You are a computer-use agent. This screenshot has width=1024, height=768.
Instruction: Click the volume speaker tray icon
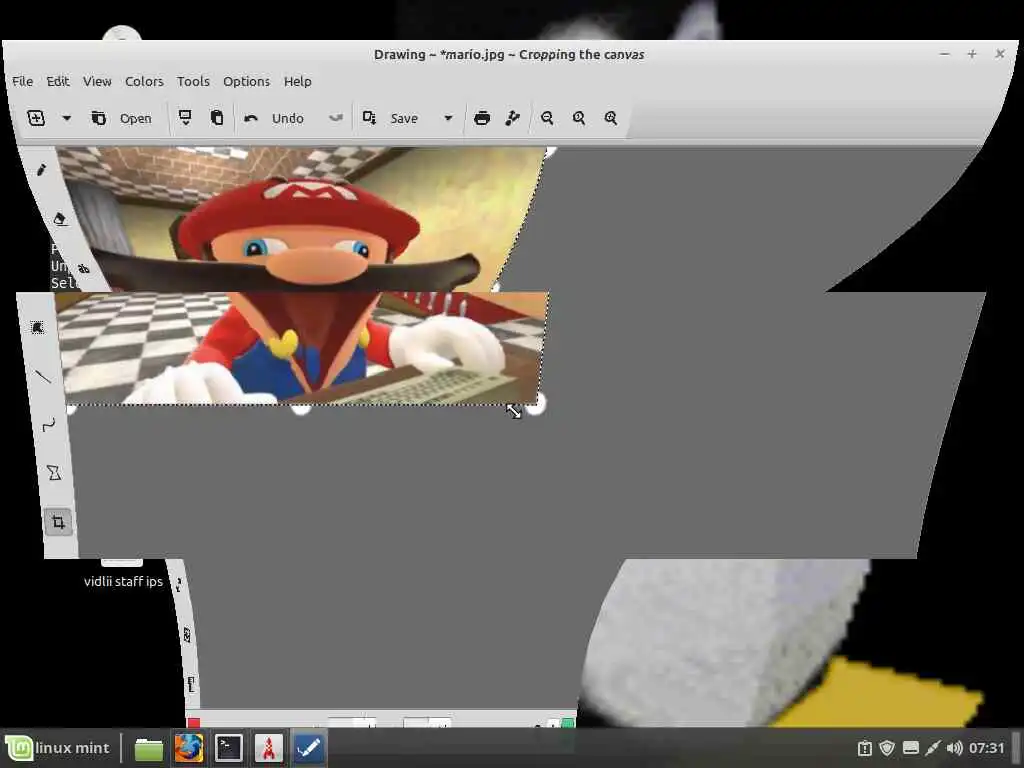tap(954, 748)
